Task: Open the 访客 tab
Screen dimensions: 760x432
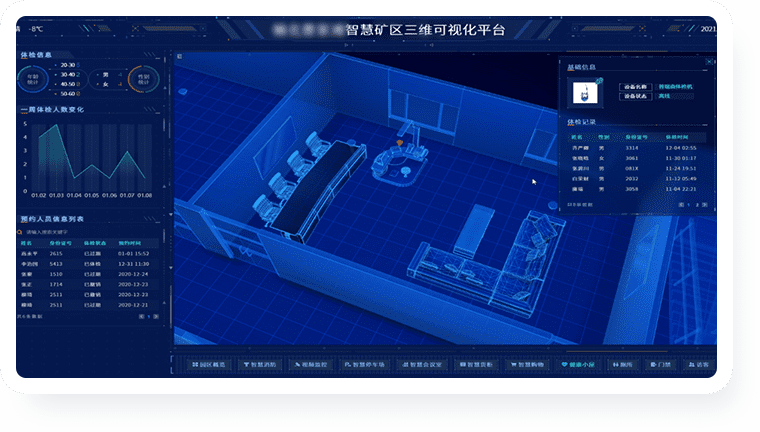Action: coord(698,365)
